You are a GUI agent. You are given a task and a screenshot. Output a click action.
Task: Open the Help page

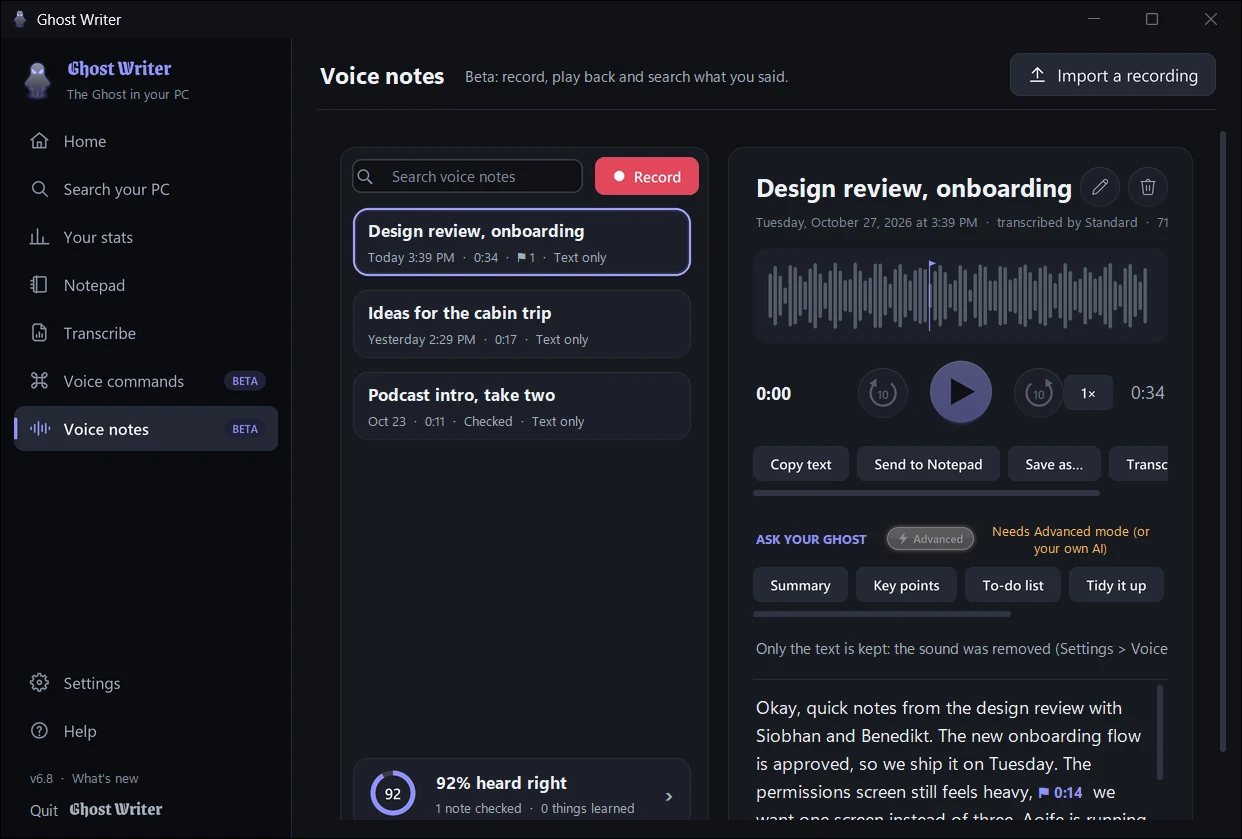coord(146,731)
